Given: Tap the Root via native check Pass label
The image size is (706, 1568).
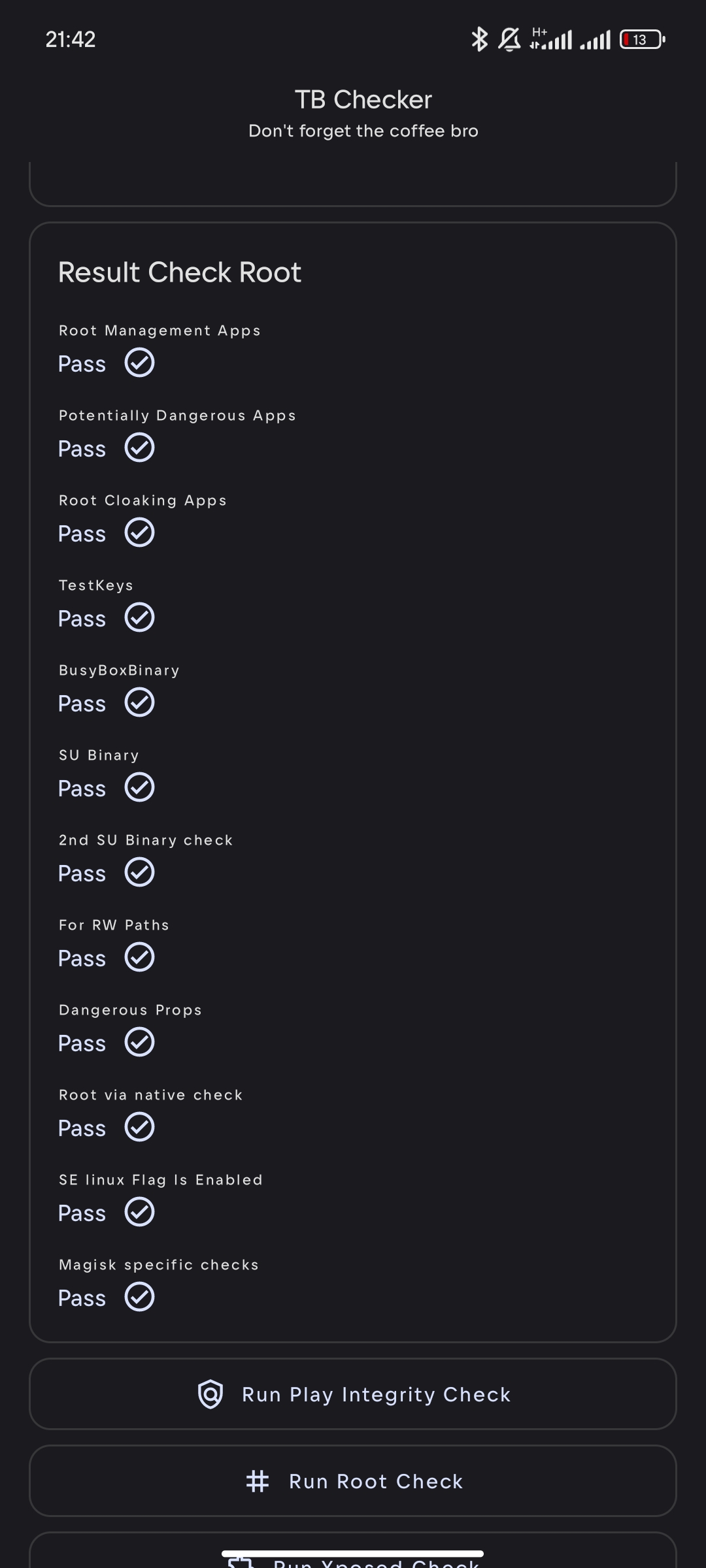Looking at the screenshot, I should coord(82,1128).
